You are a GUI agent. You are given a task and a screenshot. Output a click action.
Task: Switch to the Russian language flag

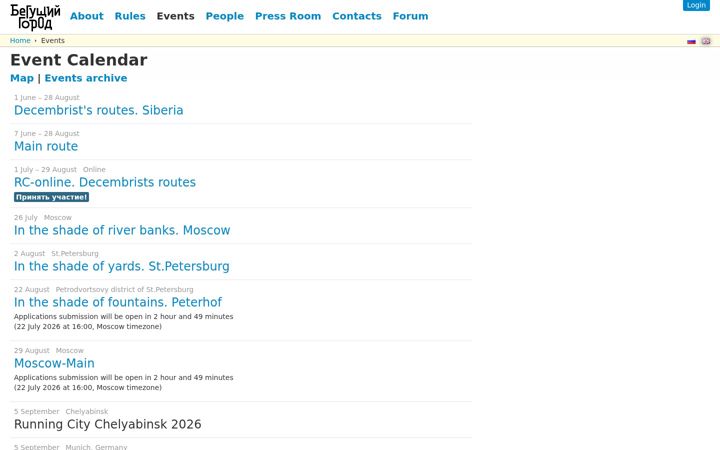coord(691,41)
